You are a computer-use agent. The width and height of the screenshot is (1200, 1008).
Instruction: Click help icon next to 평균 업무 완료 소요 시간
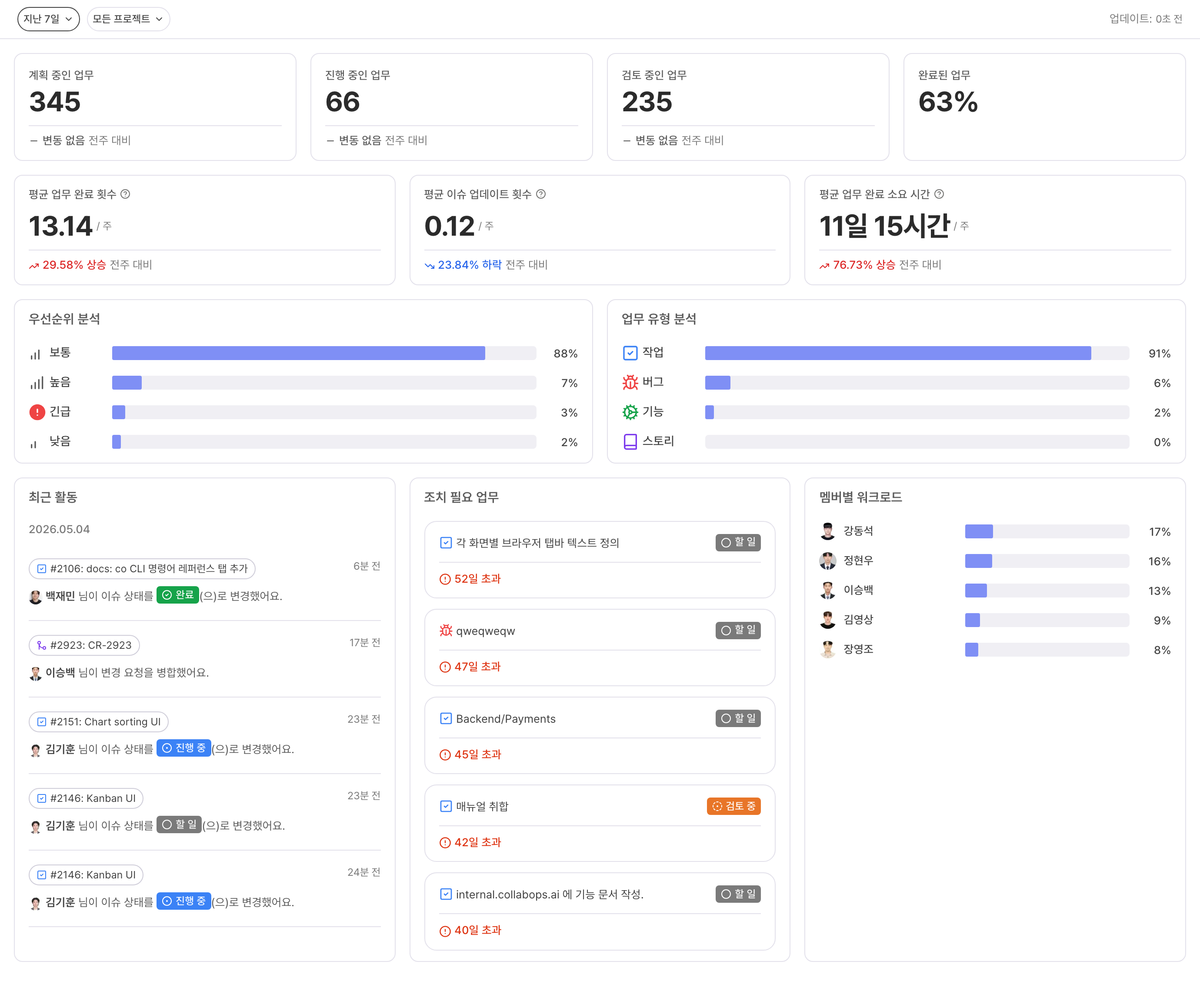(939, 194)
